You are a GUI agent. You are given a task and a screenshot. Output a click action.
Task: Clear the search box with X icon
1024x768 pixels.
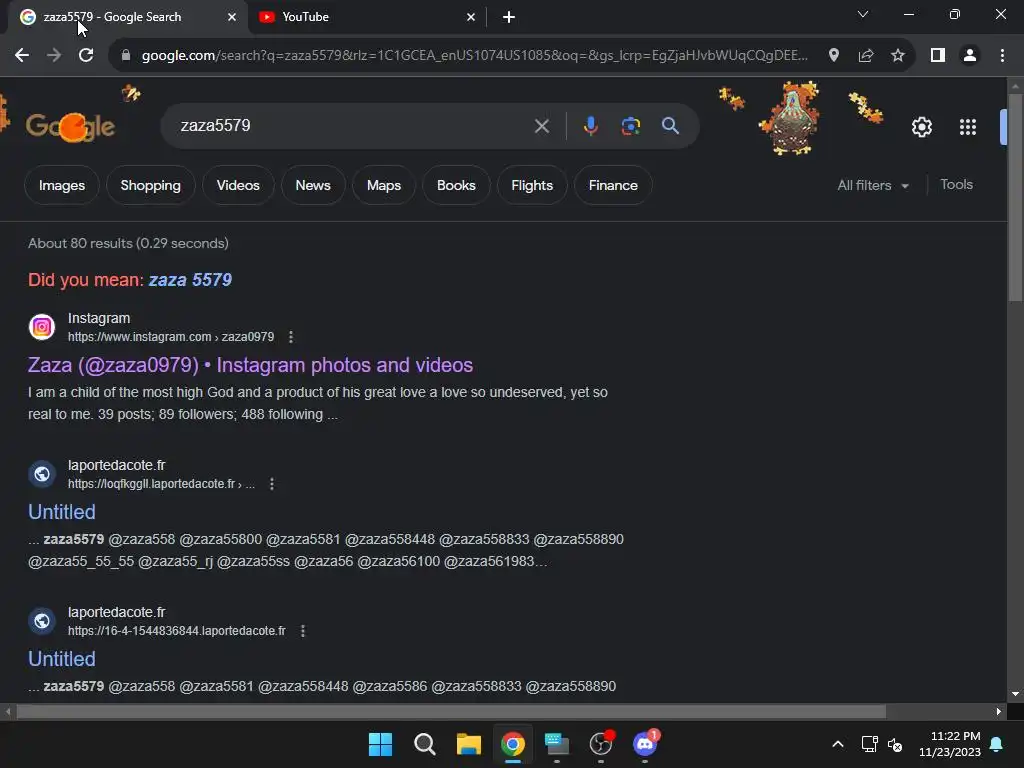pyautogui.click(x=541, y=126)
